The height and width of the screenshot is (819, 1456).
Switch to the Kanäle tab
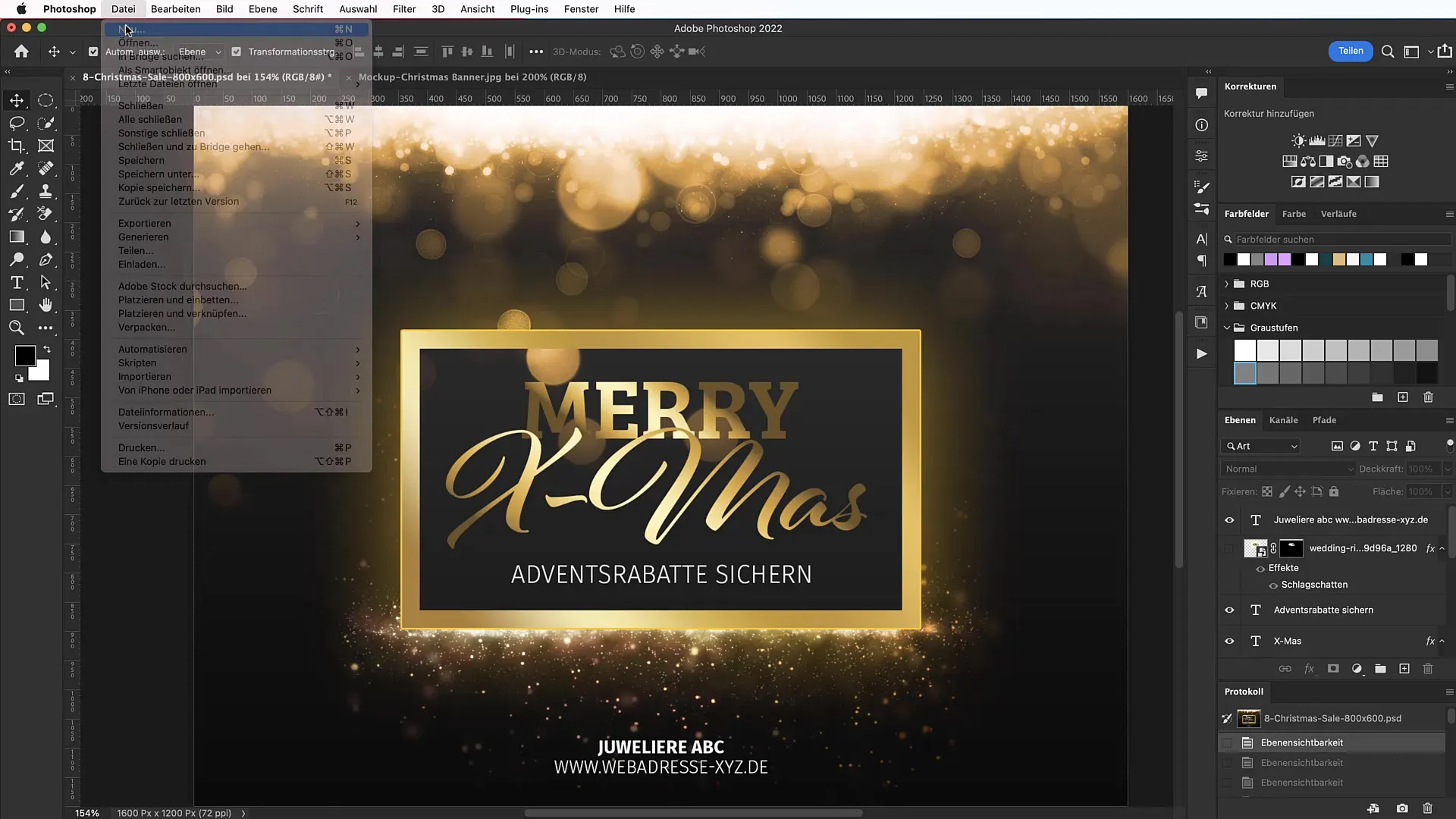[x=1283, y=420]
